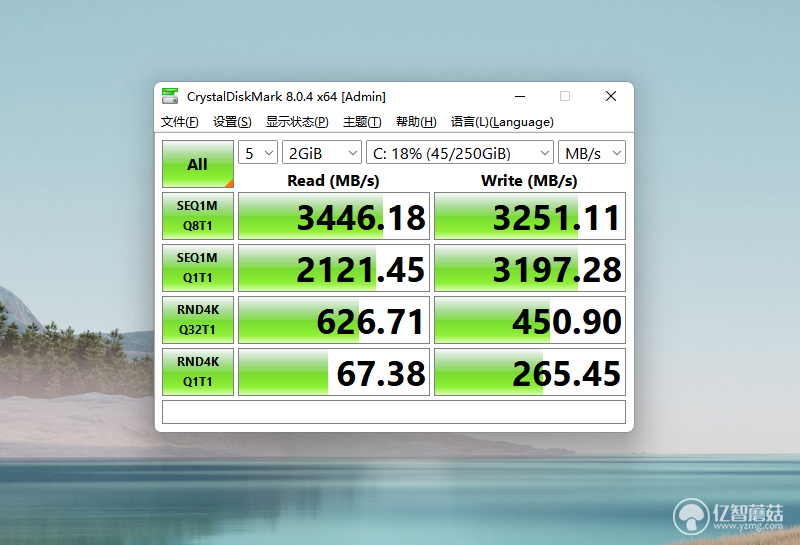
Task: Click the SEQ1M Q1T1 read result 2121.45
Action: click(334, 268)
